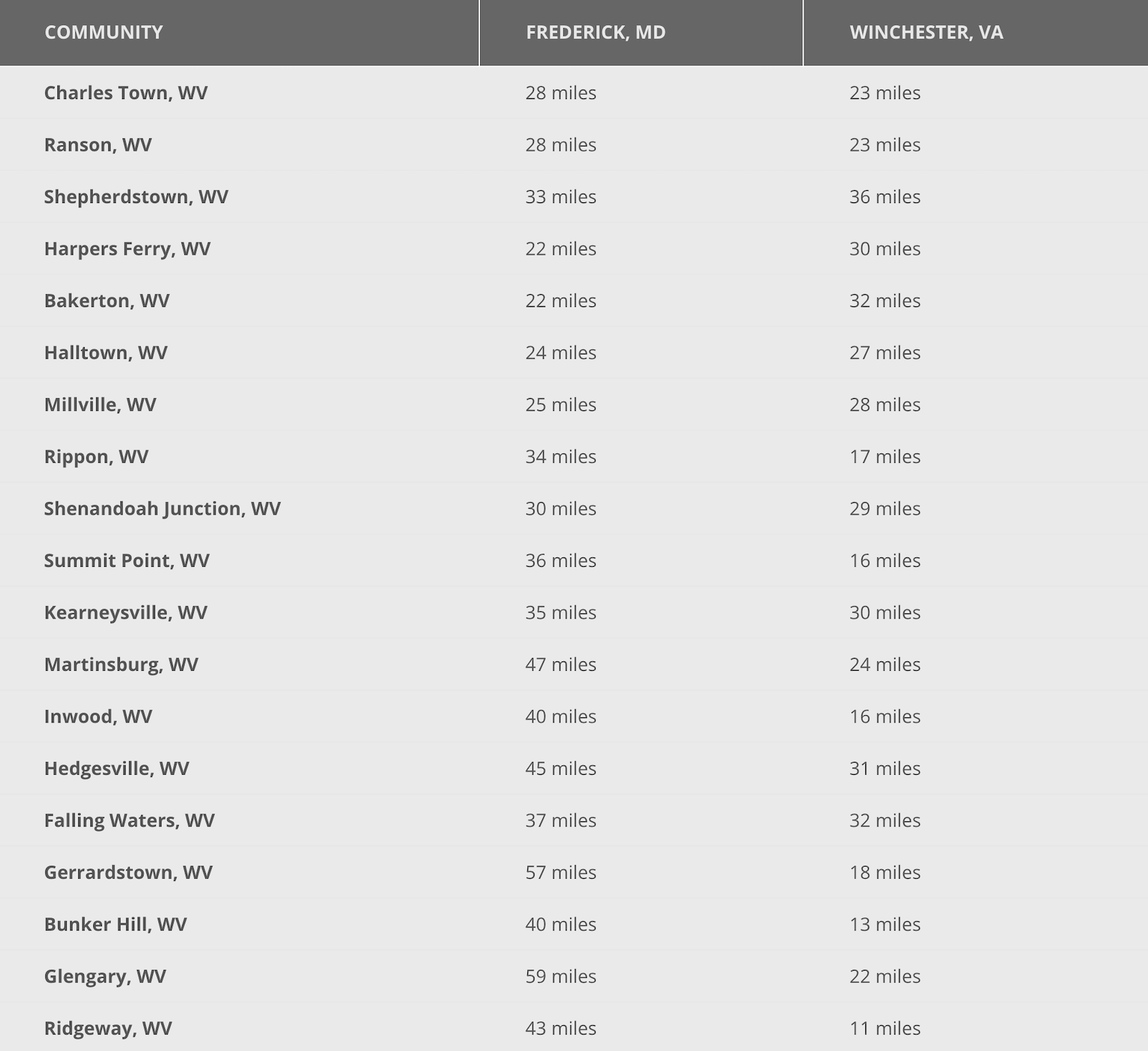This screenshot has width=1148, height=1051.
Task: Click Falling Waters' 37 miles Frederick distance
Action: click(560, 821)
